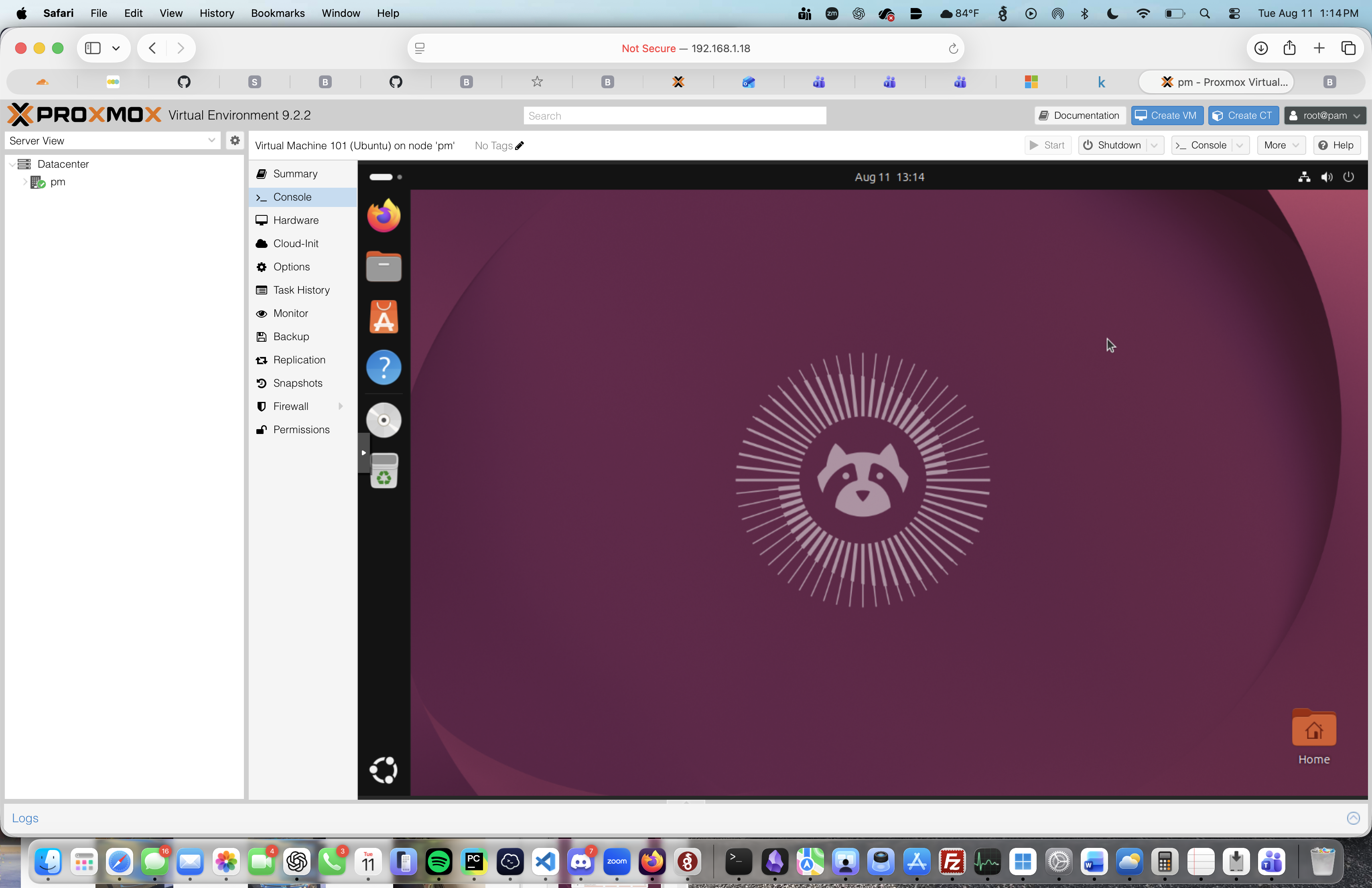
Task: Click the Proxmox logo
Action: click(84, 115)
